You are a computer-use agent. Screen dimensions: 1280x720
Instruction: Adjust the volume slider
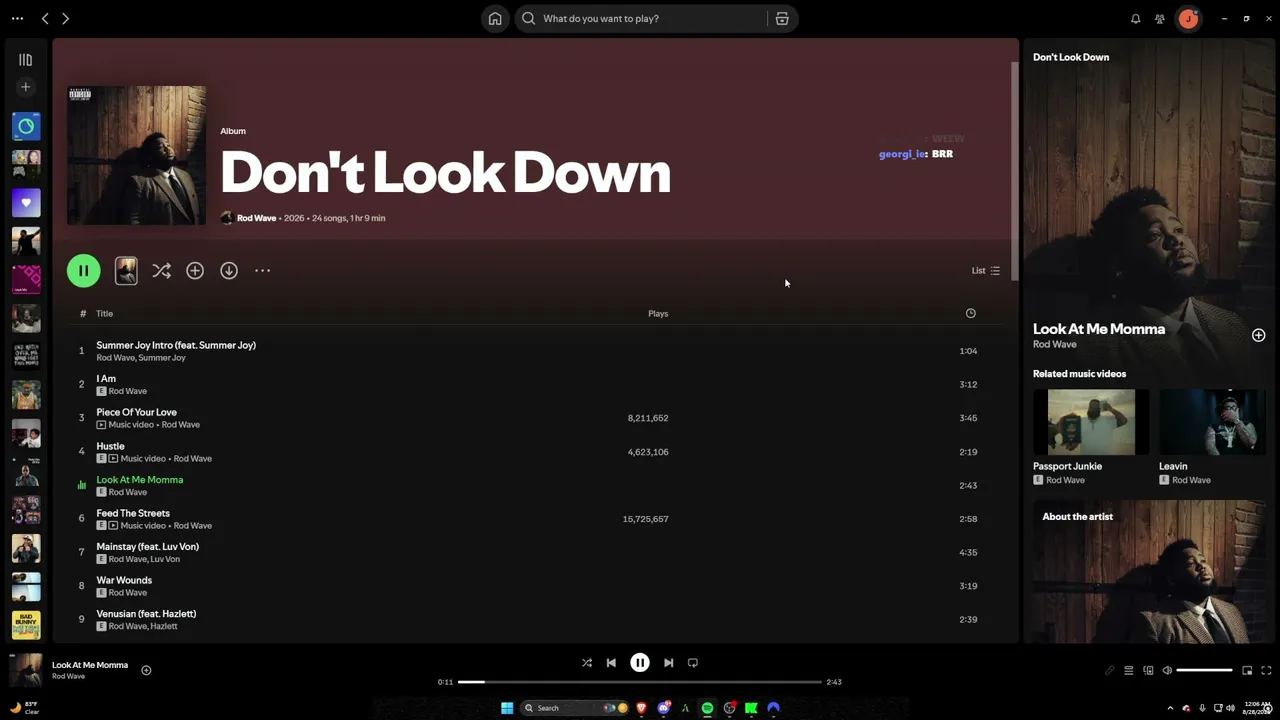click(1204, 671)
